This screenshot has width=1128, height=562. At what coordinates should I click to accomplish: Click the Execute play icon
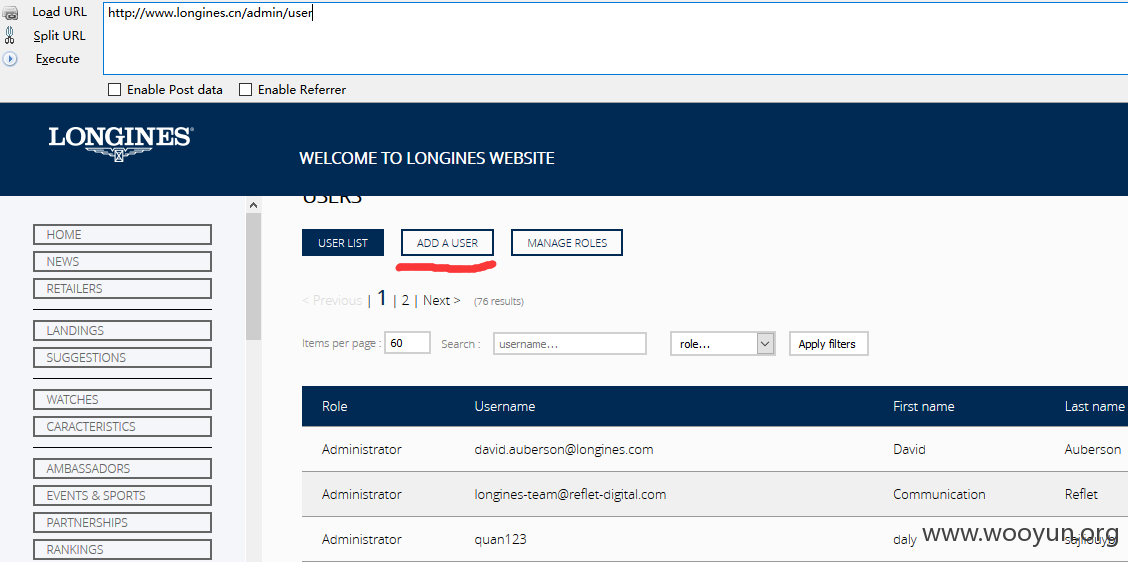tap(9, 59)
